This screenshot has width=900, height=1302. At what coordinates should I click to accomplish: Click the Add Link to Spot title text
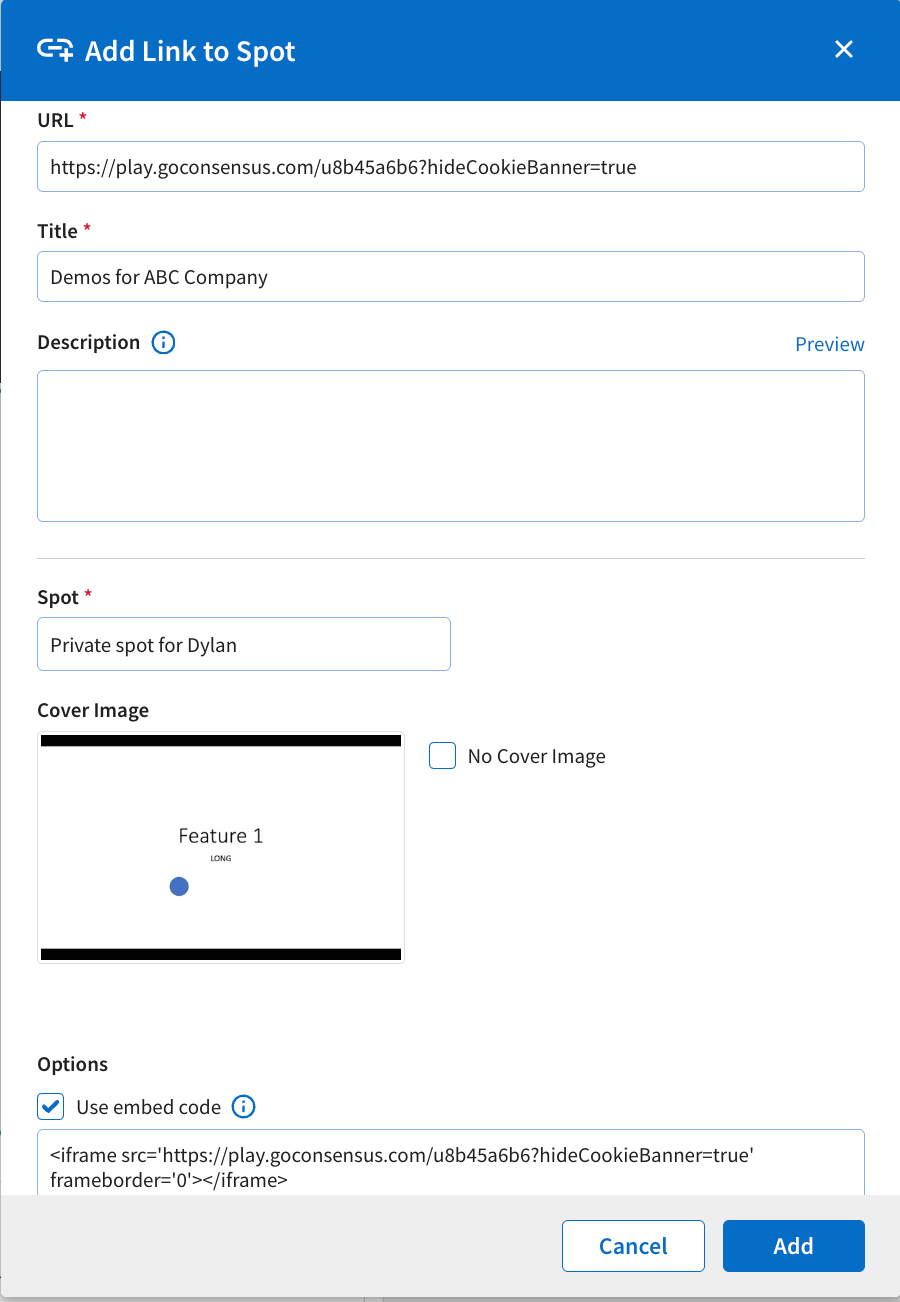(x=190, y=51)
